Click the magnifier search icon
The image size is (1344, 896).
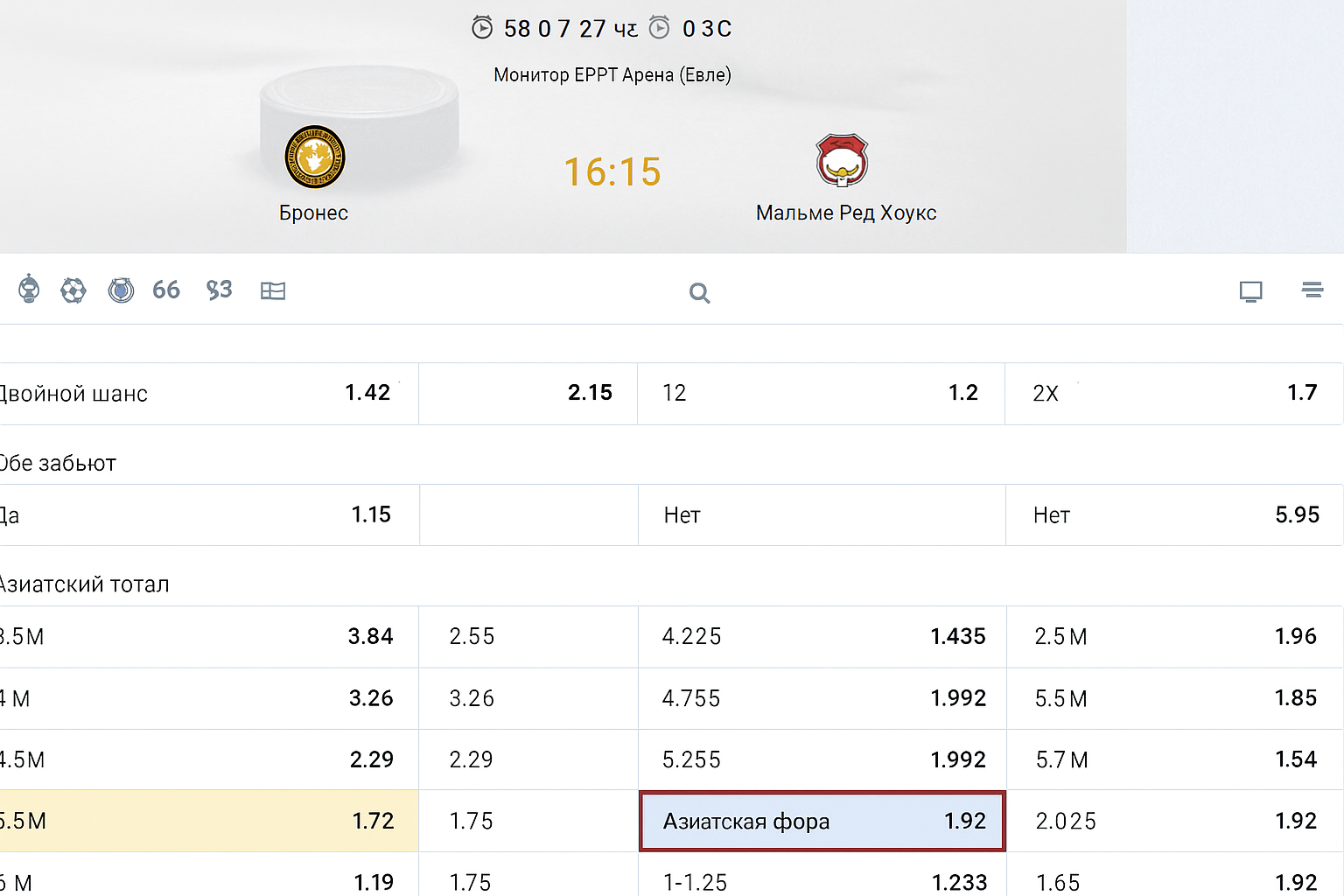(x=699, y=292)
